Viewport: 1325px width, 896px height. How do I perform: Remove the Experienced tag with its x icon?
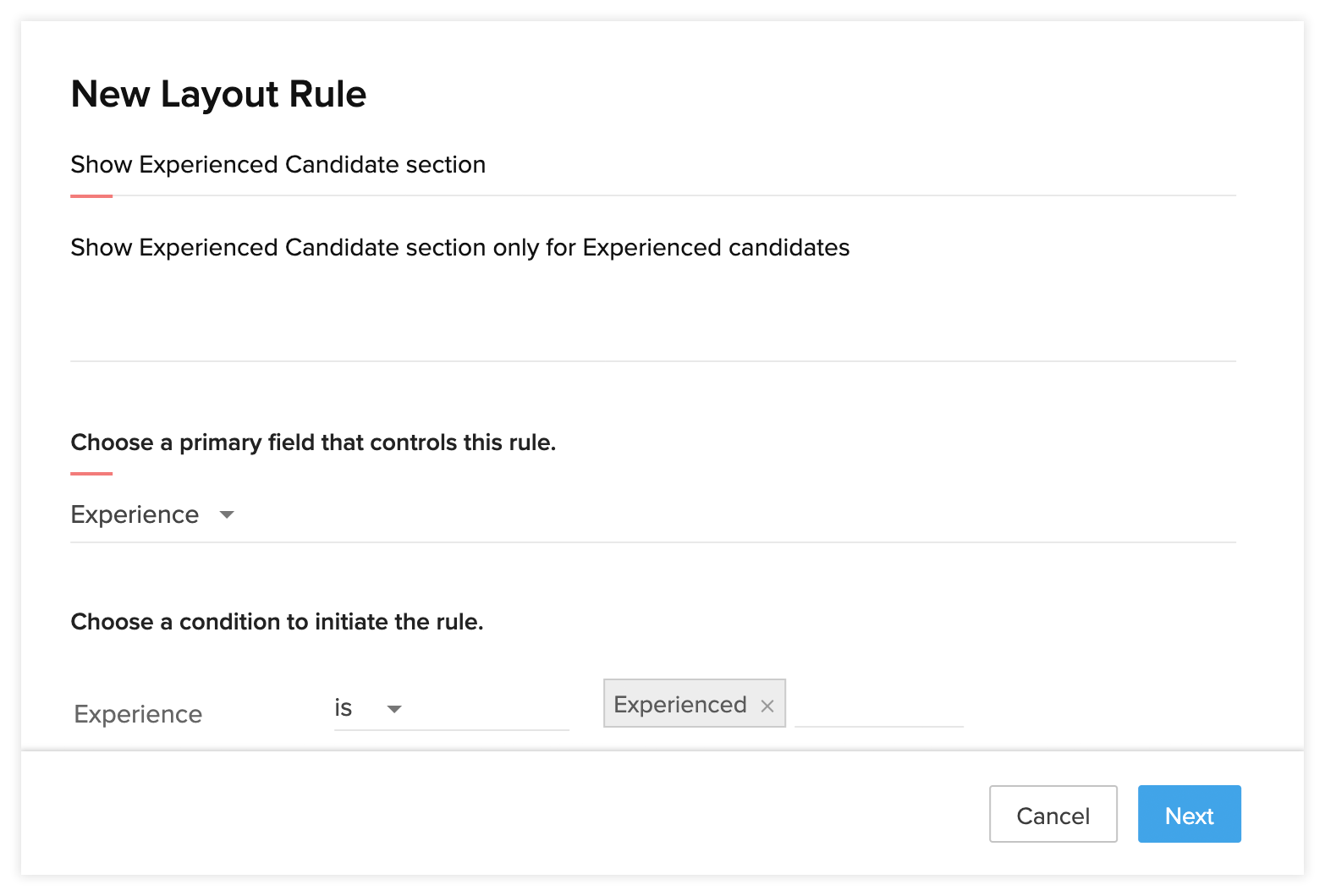point(767,706)
